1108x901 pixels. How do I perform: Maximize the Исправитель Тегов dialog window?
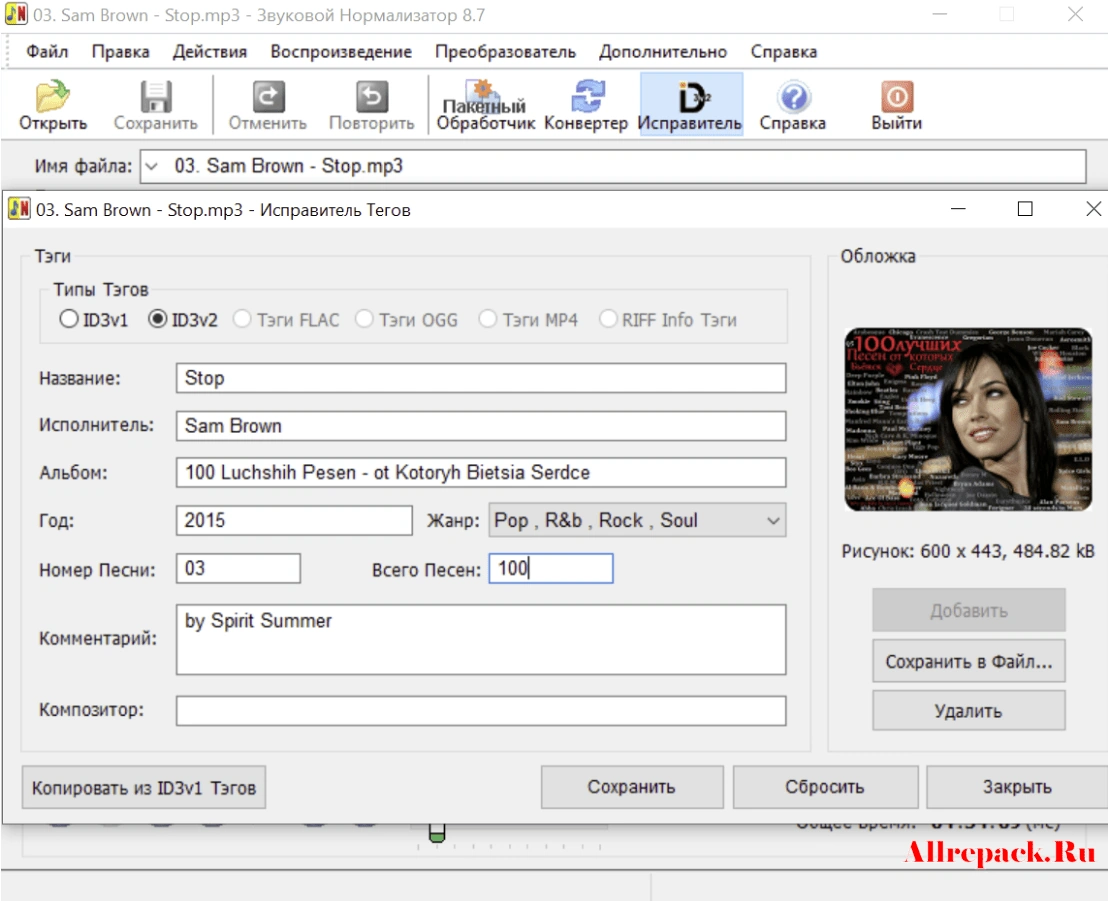1025,209
